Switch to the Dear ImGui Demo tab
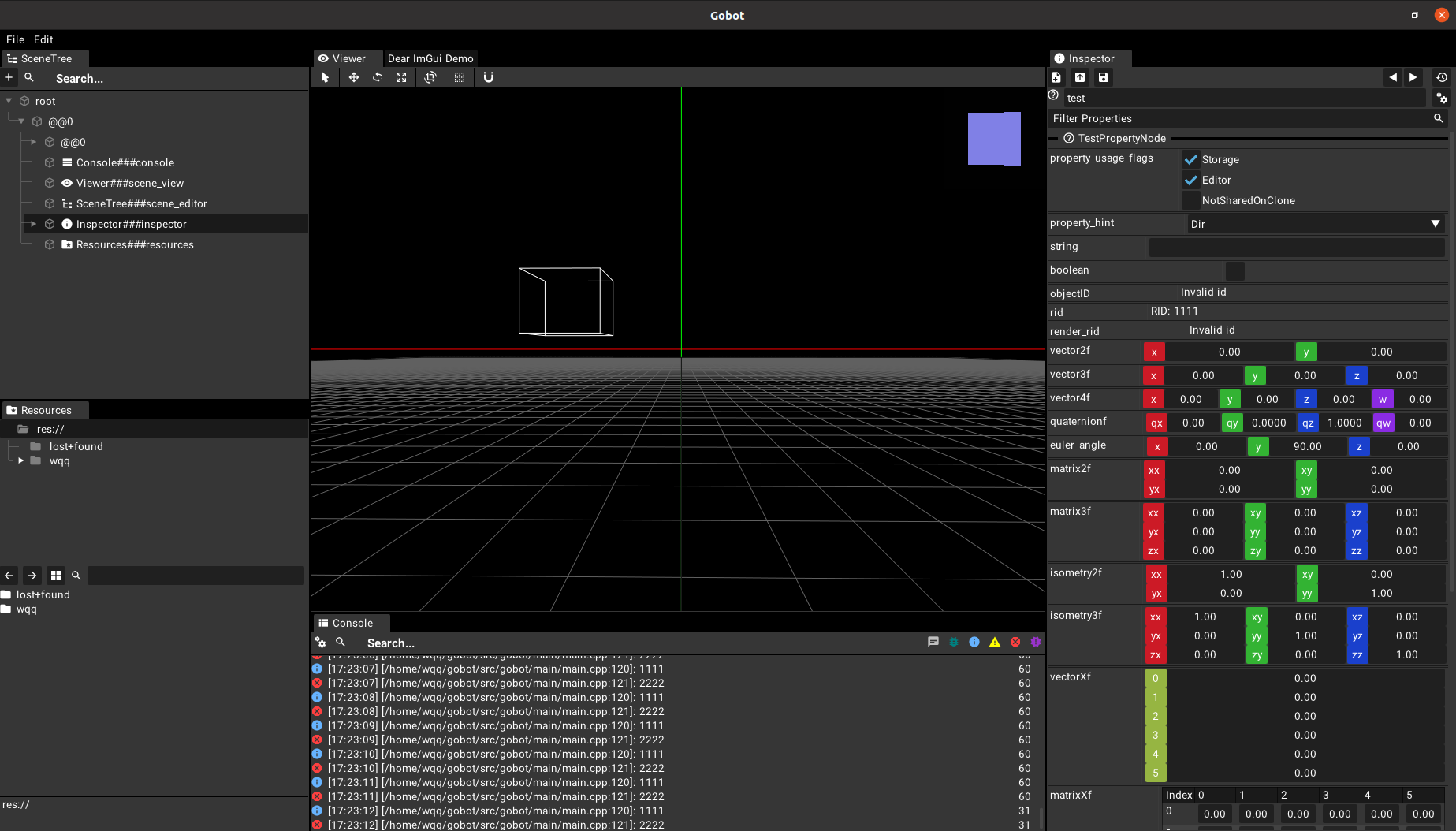 tap(430, 58)
